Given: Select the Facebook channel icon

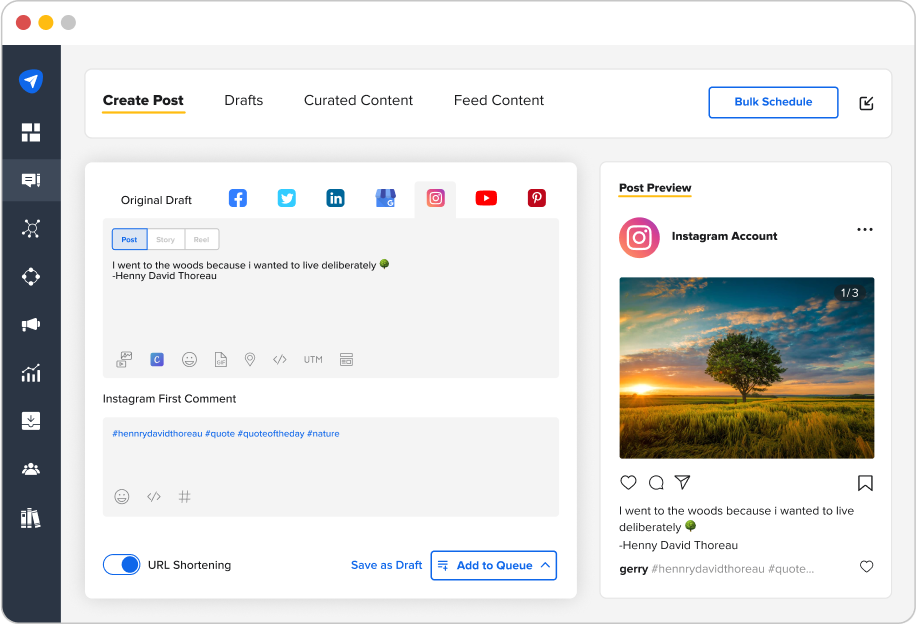Looking at the screenshot, I should [237, 198].
